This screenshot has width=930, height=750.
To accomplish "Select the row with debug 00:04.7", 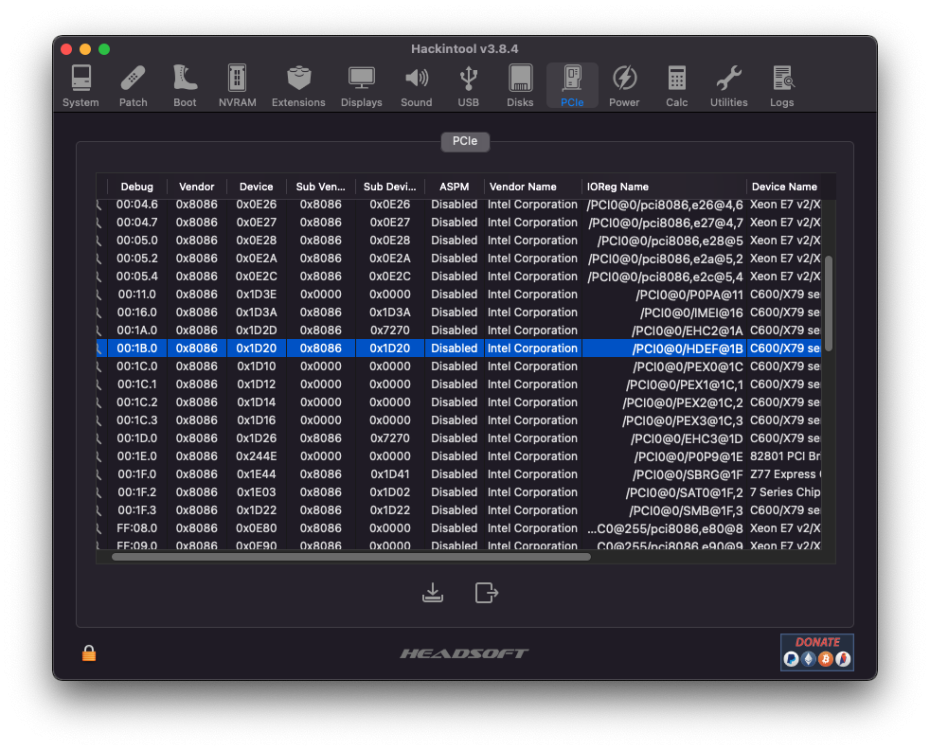I will point(458,222).
